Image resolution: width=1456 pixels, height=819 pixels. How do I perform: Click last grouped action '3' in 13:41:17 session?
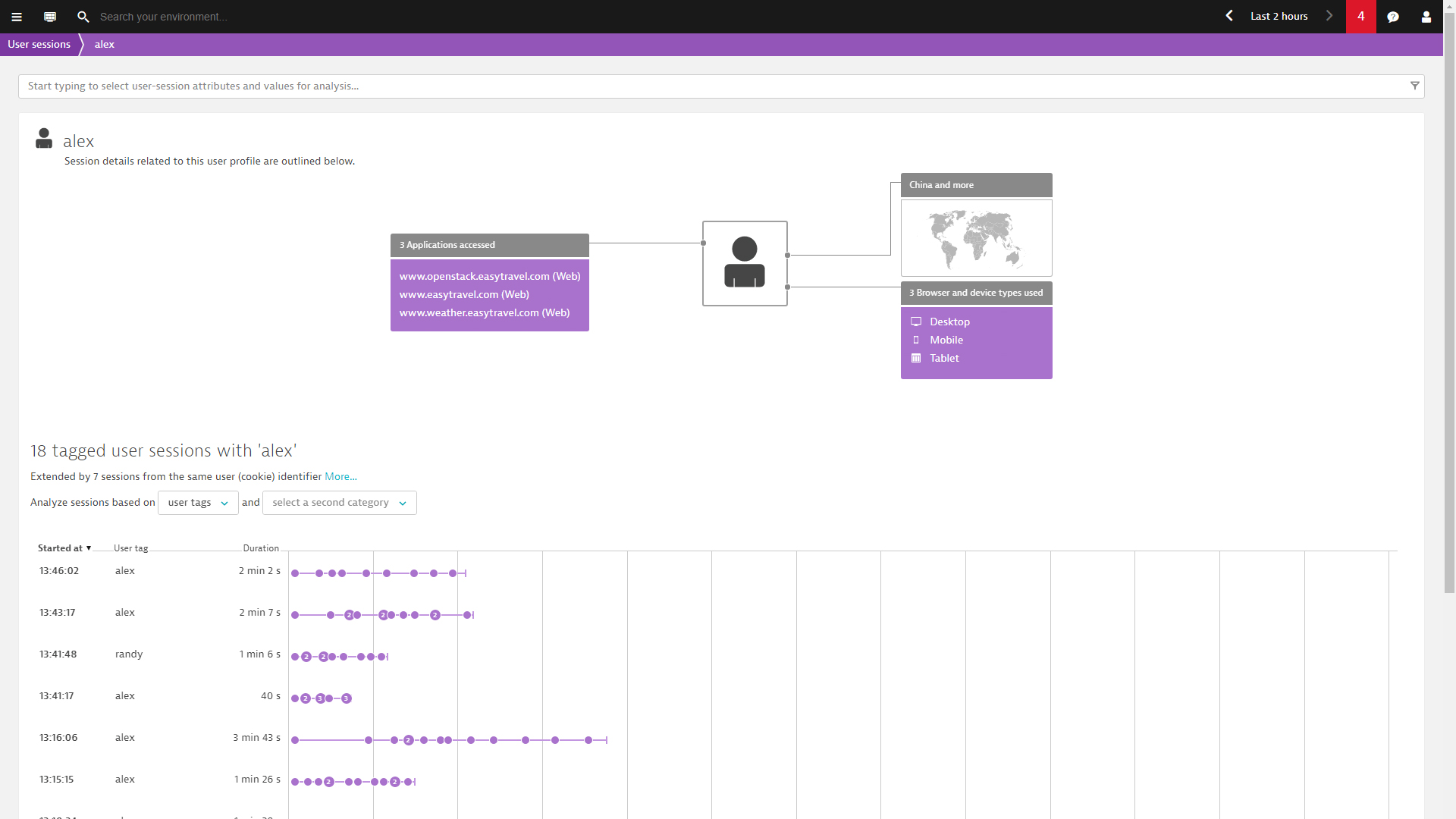pyautogui.click(x=347, y=698)
